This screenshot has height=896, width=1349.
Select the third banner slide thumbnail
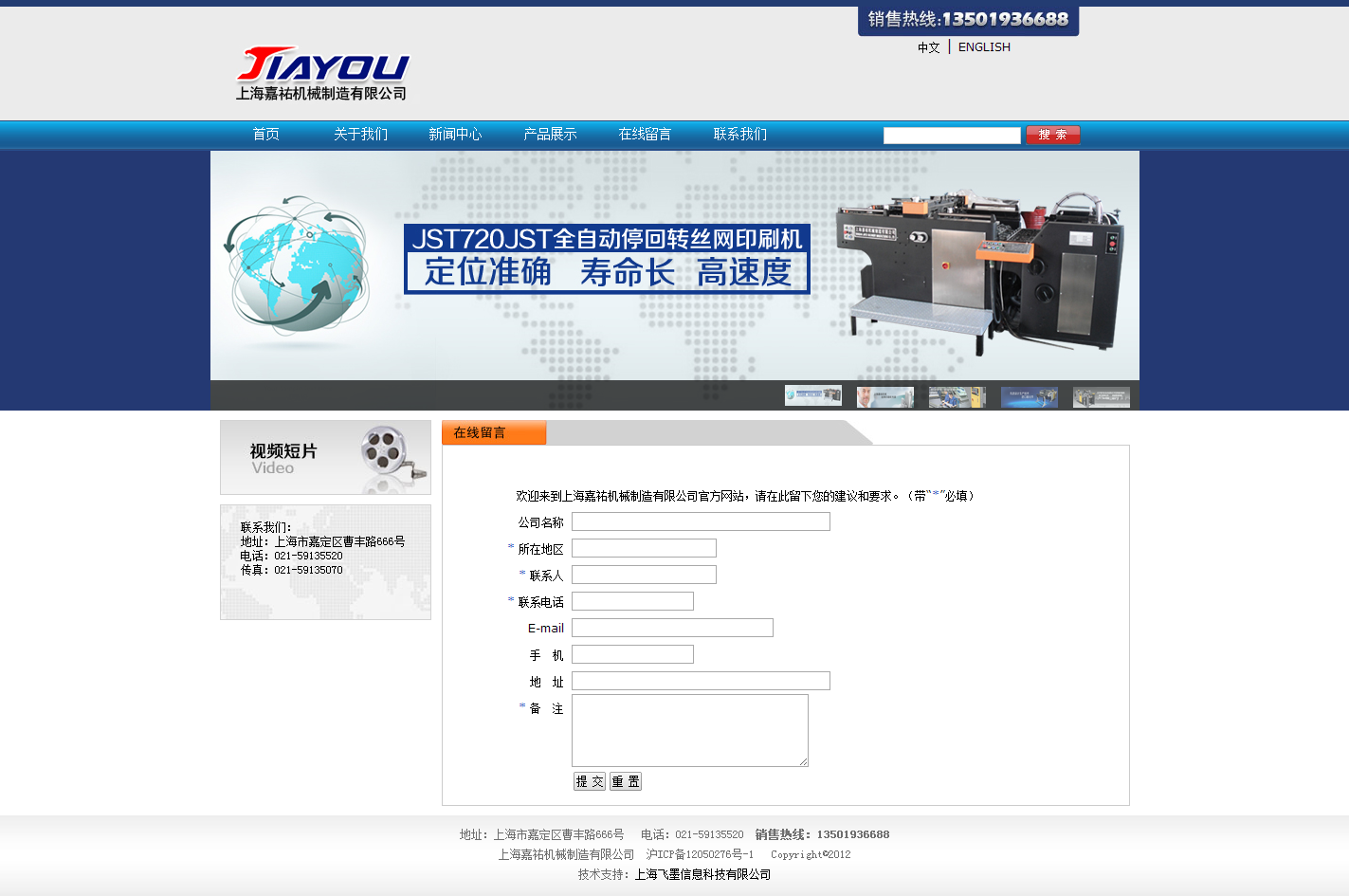pos(957,396)
